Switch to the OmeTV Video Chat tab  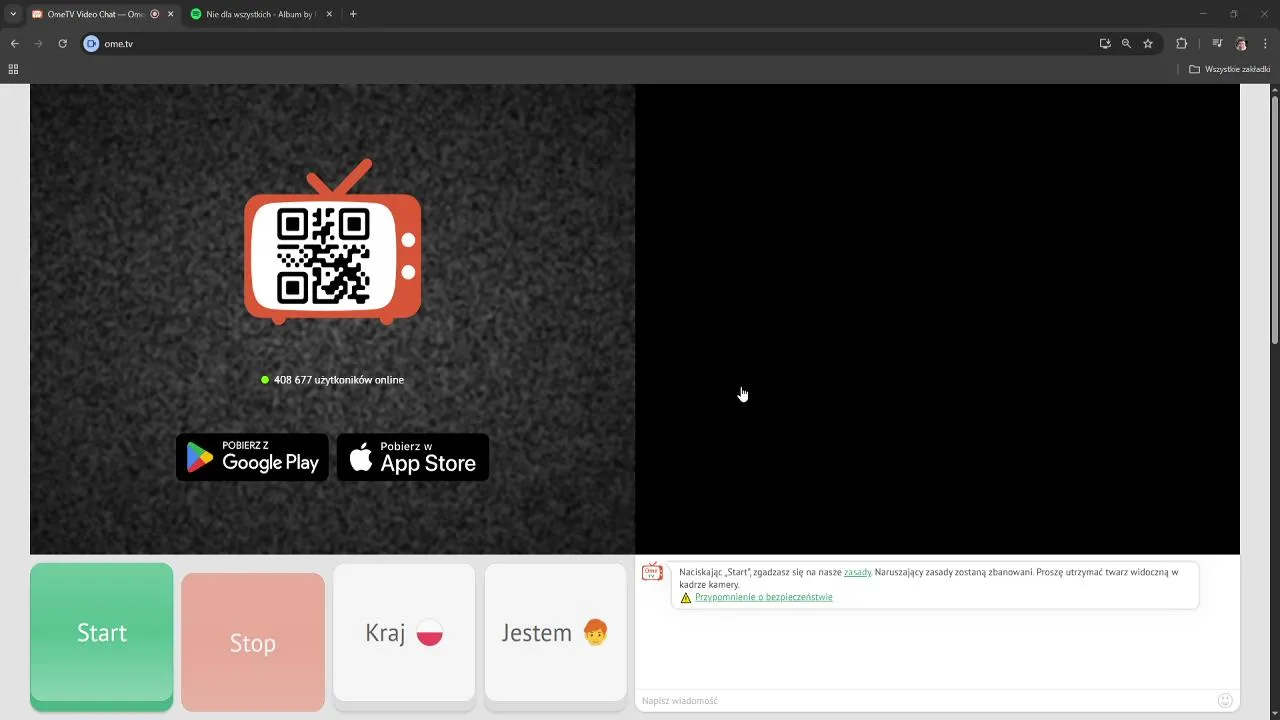[93, 14]
